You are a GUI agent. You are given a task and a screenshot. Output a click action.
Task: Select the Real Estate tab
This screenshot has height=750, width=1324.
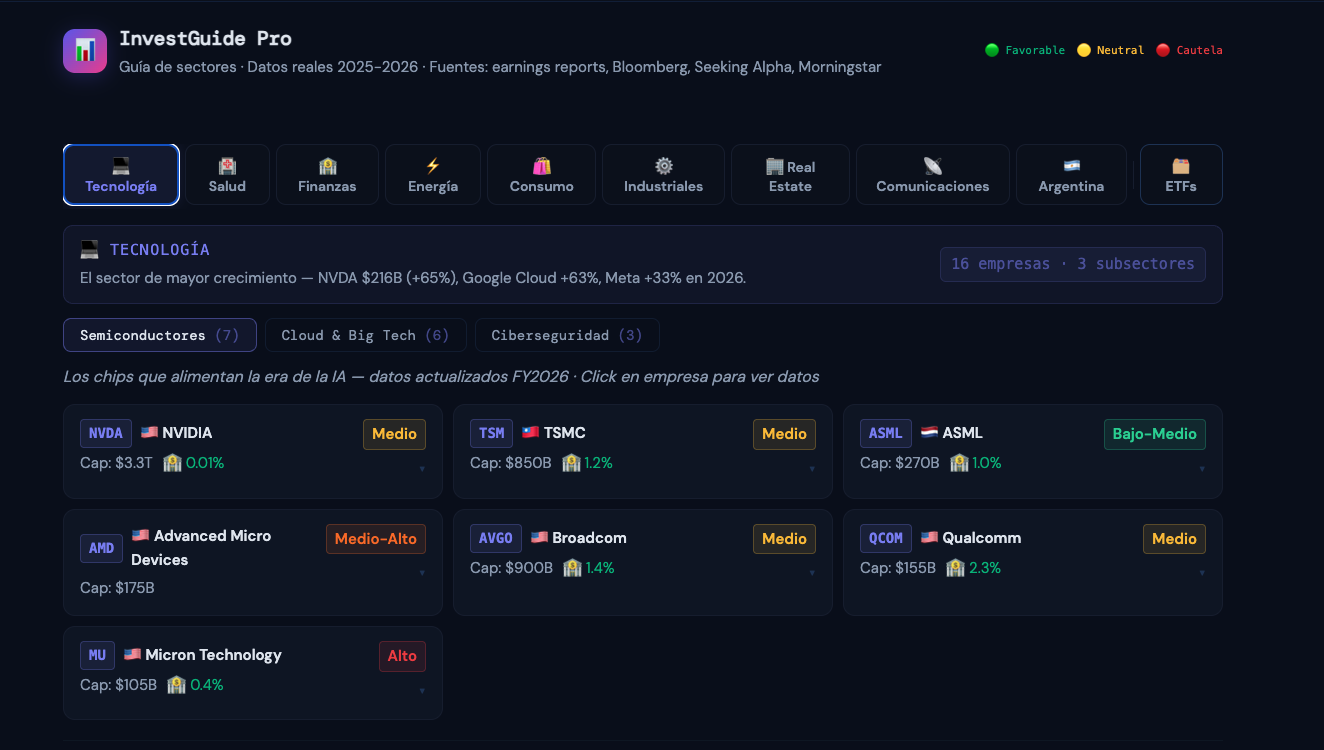click(790, 175)
